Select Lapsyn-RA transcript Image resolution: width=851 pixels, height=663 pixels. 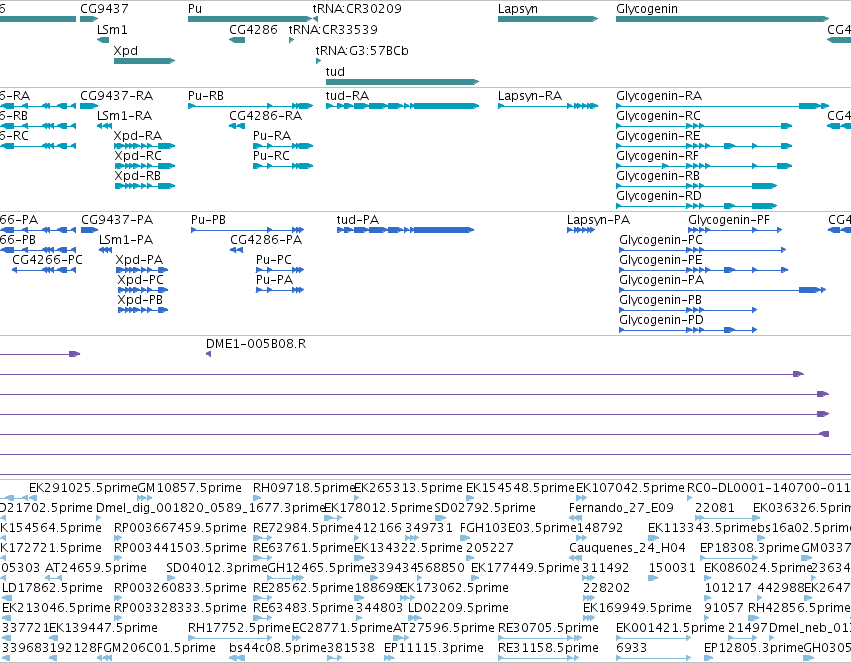548,106
